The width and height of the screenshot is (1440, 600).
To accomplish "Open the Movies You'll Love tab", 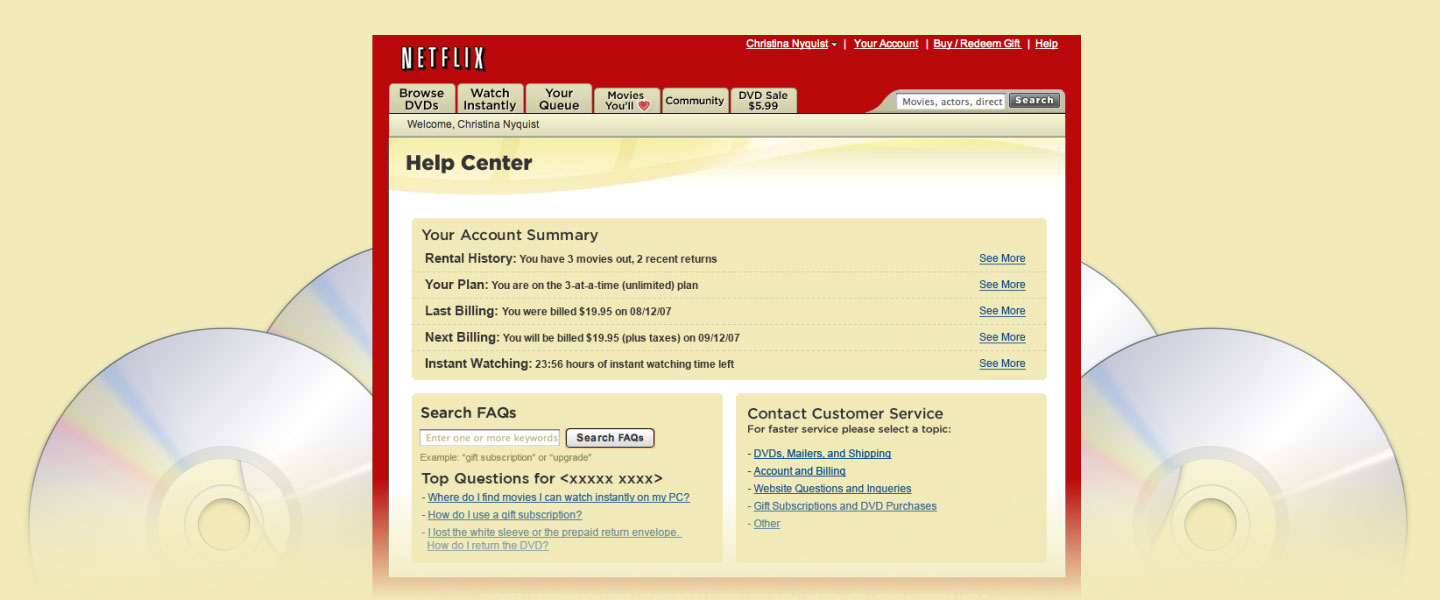I will pos(627,101).
